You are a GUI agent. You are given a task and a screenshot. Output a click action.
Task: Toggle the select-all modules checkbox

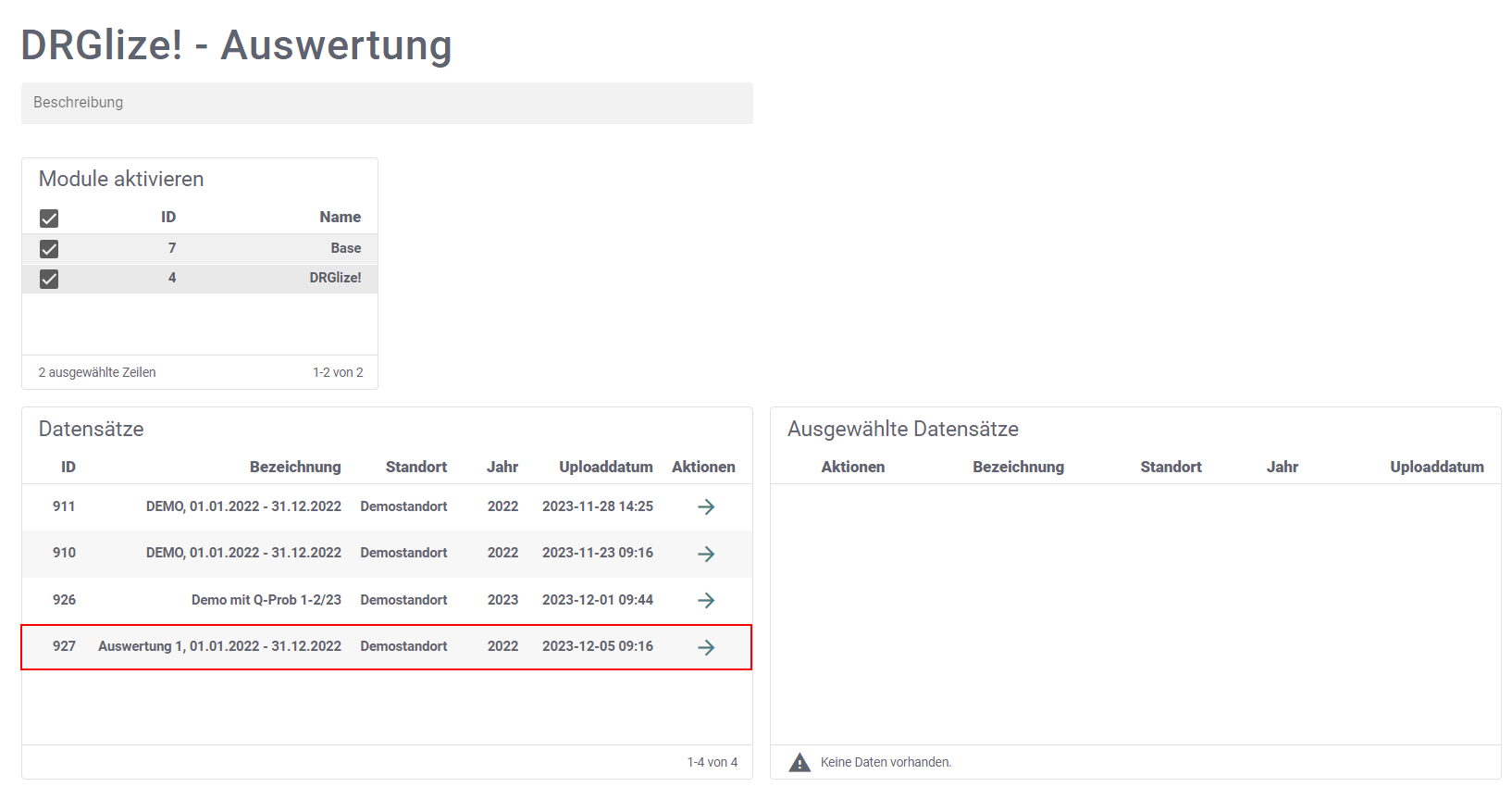pos(49,219)
